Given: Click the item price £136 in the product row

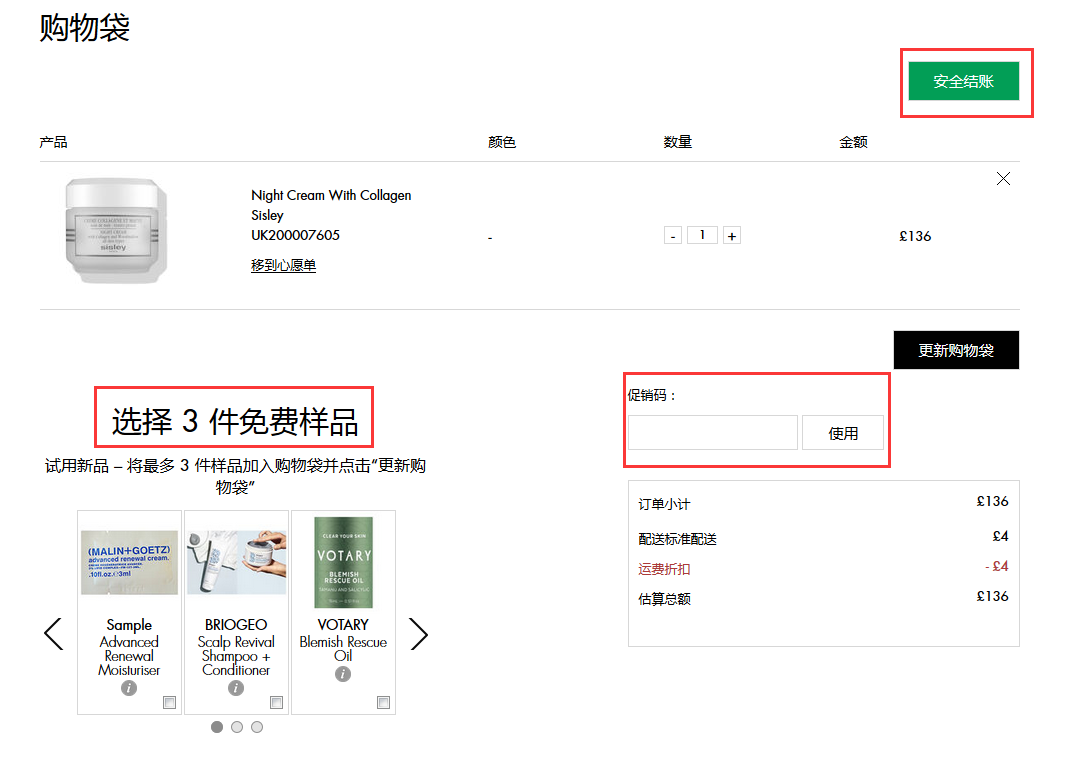Looking at the screenshot, I should [914, 236].
